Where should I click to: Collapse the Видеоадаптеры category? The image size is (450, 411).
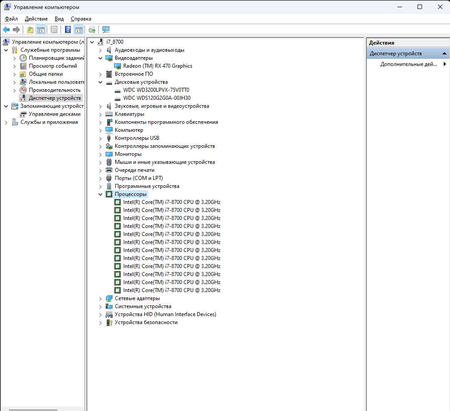click(x=100, y=58)
